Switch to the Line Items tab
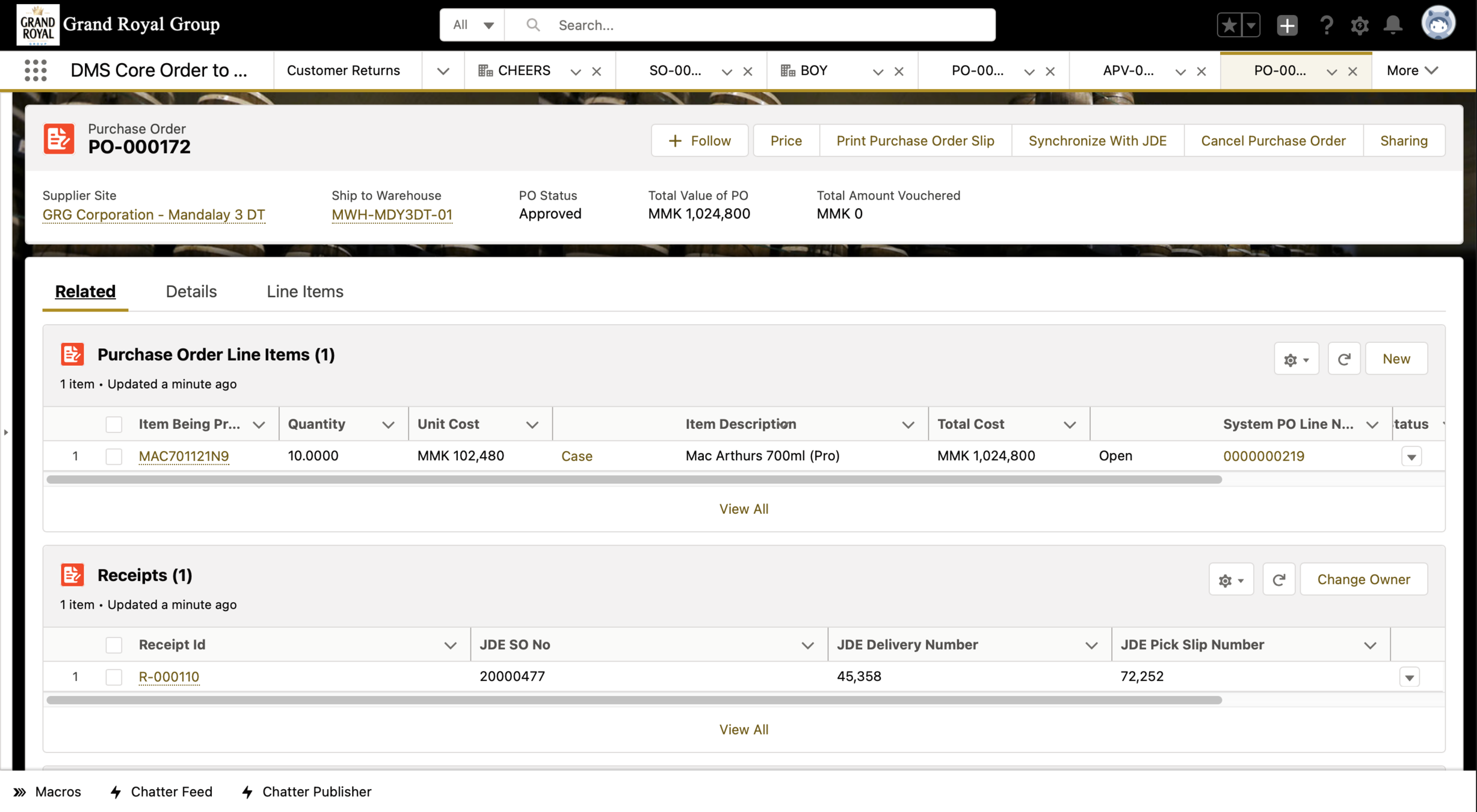The image size is (1477, 812). point(304,291)
